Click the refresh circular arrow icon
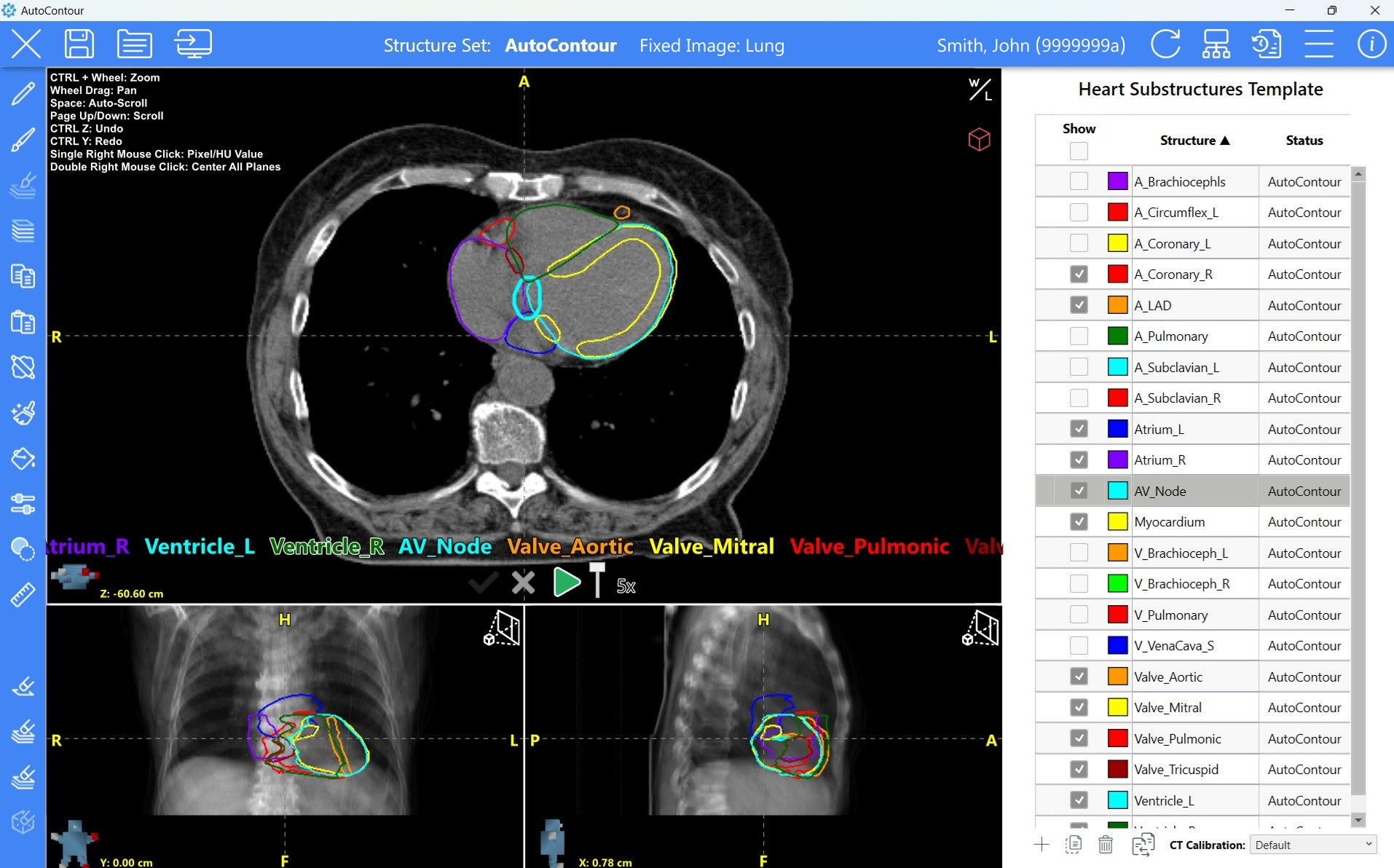Image resolution: width=1394 pixels, height=868 pixels. pos(1165,44)
